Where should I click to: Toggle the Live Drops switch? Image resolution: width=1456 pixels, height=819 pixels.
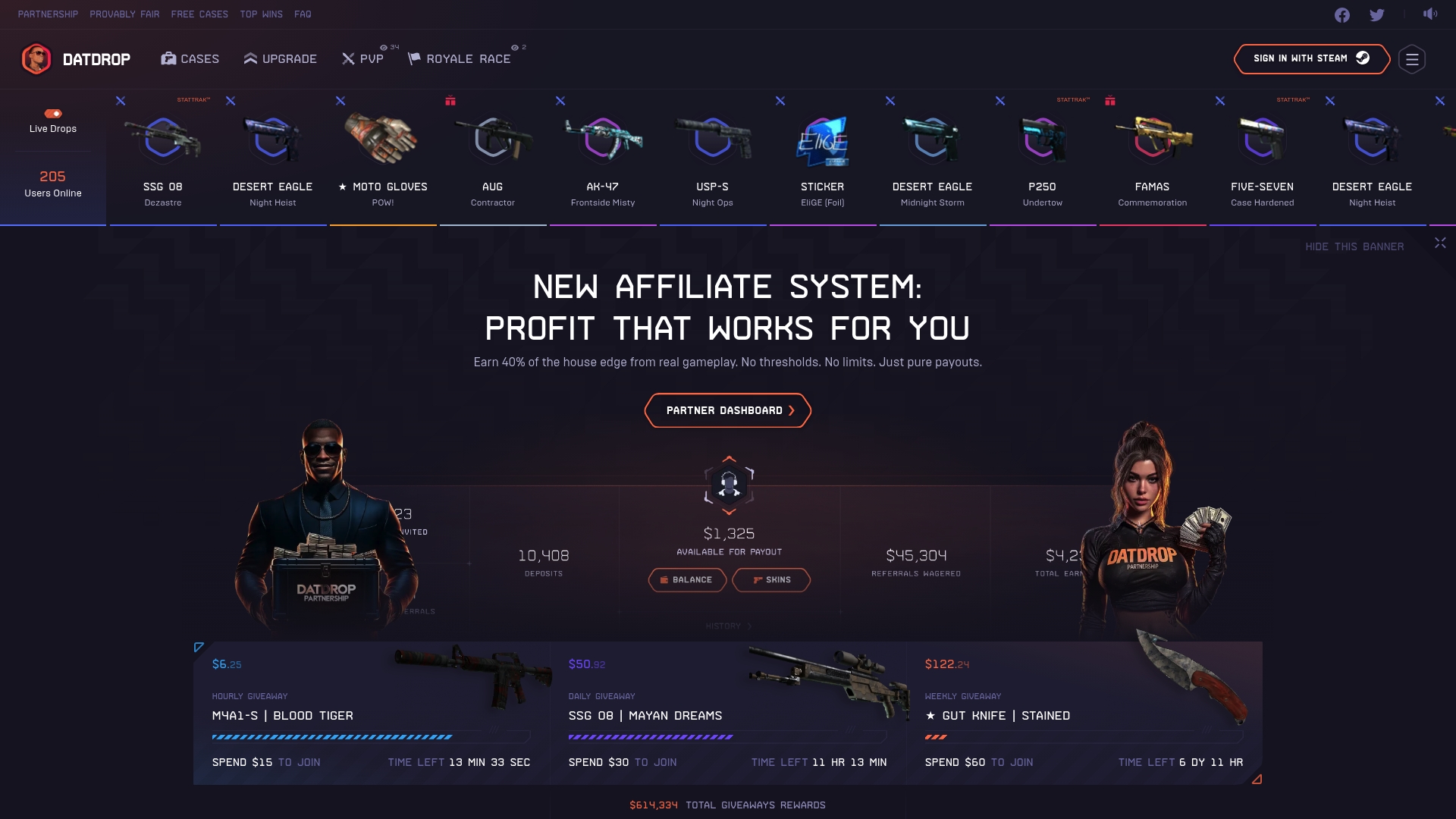(53, 114)
